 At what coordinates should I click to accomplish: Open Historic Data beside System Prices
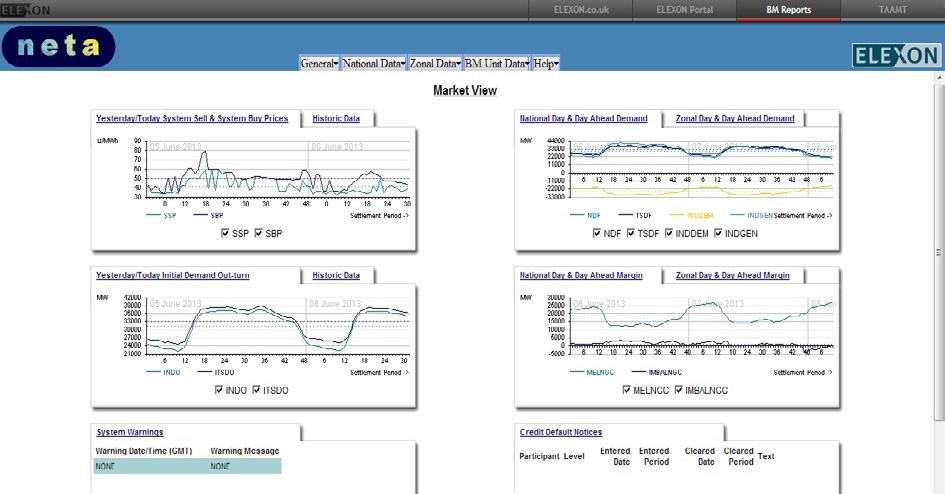(336, 119)
